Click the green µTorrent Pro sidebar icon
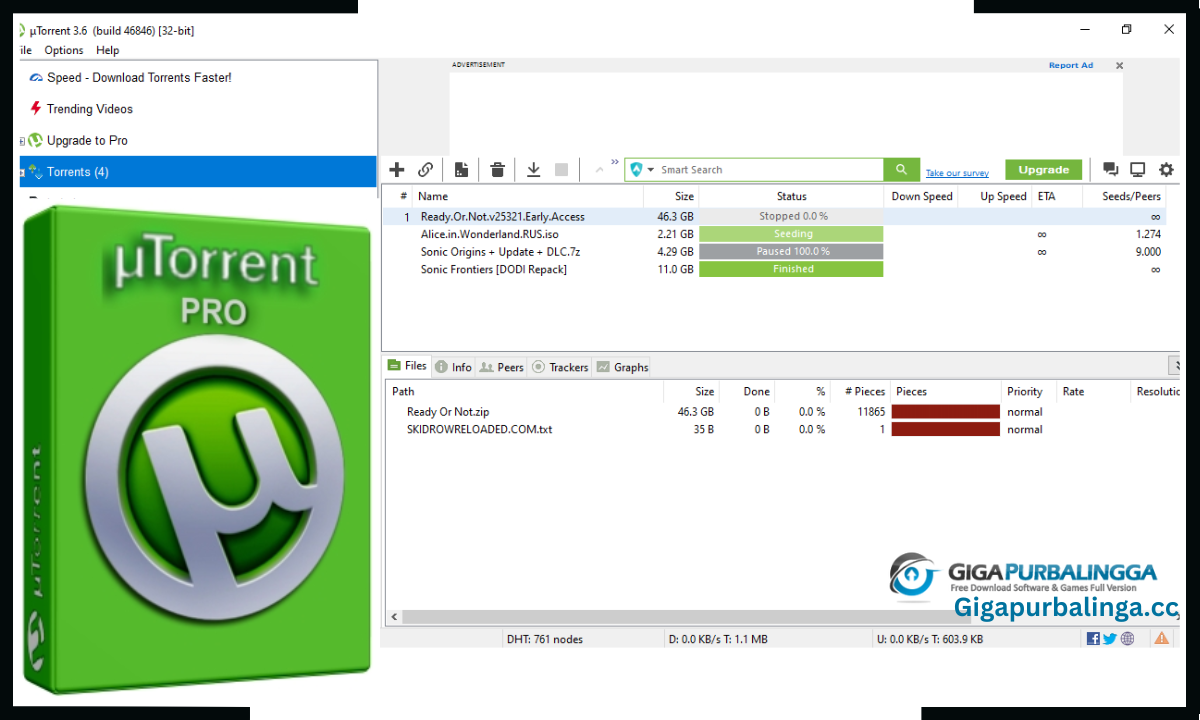The height and width of the screenshot is (720, 1200). 35,141
